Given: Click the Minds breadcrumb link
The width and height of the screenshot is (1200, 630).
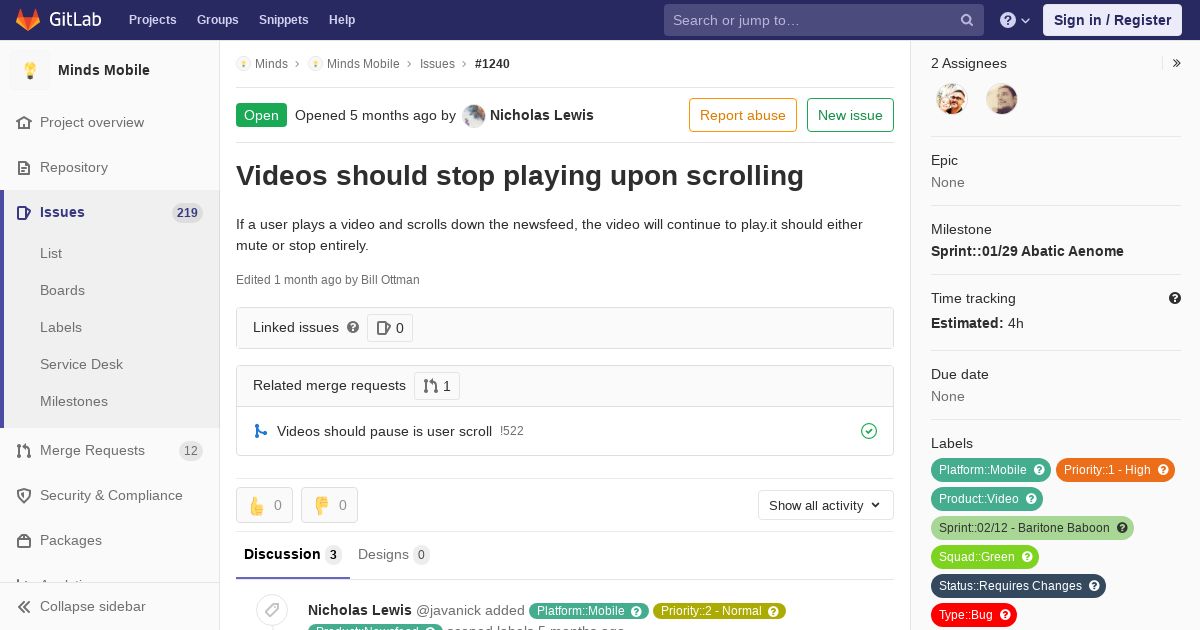Looking at the screenshot, I should (271, 63).
